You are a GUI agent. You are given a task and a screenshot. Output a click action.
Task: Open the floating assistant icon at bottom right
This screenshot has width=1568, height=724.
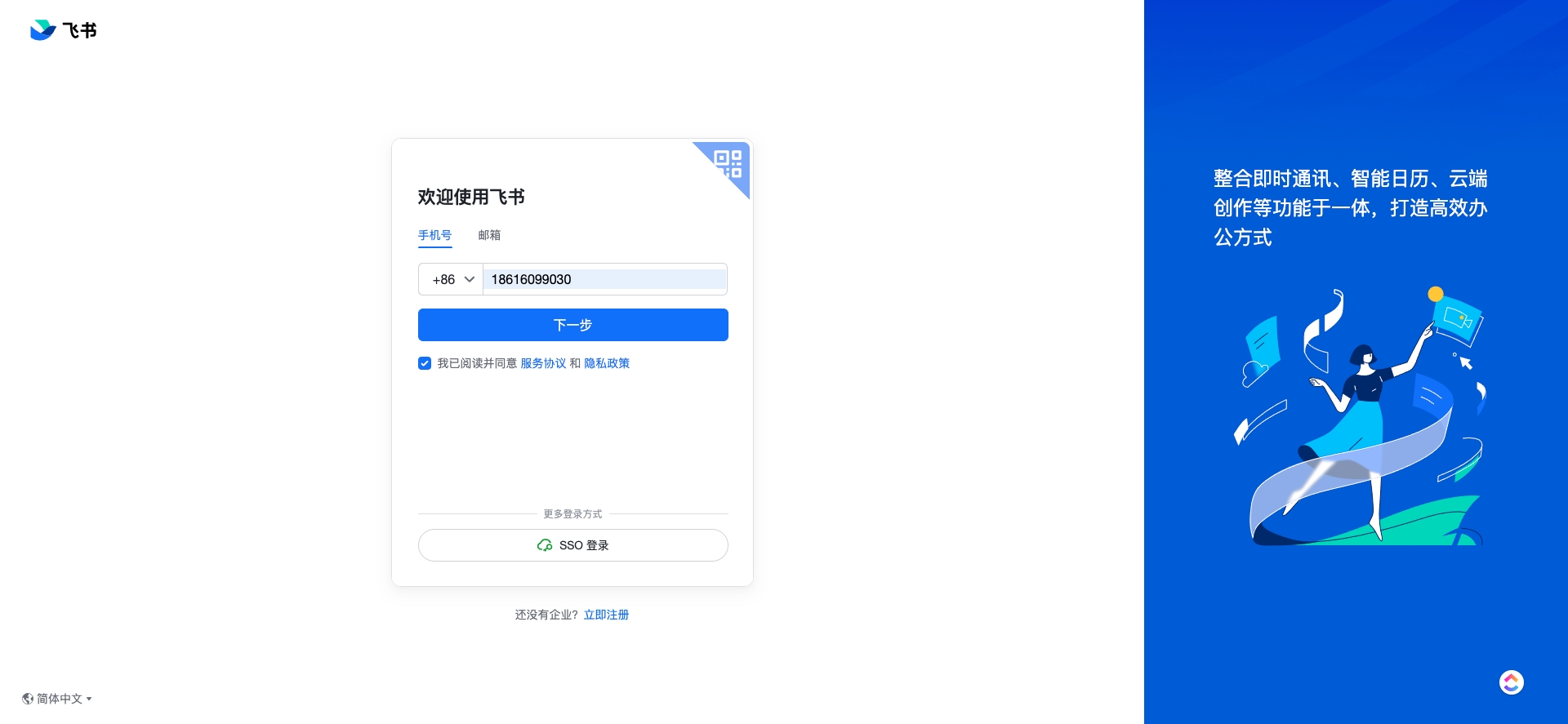(x=1511, y=682)
